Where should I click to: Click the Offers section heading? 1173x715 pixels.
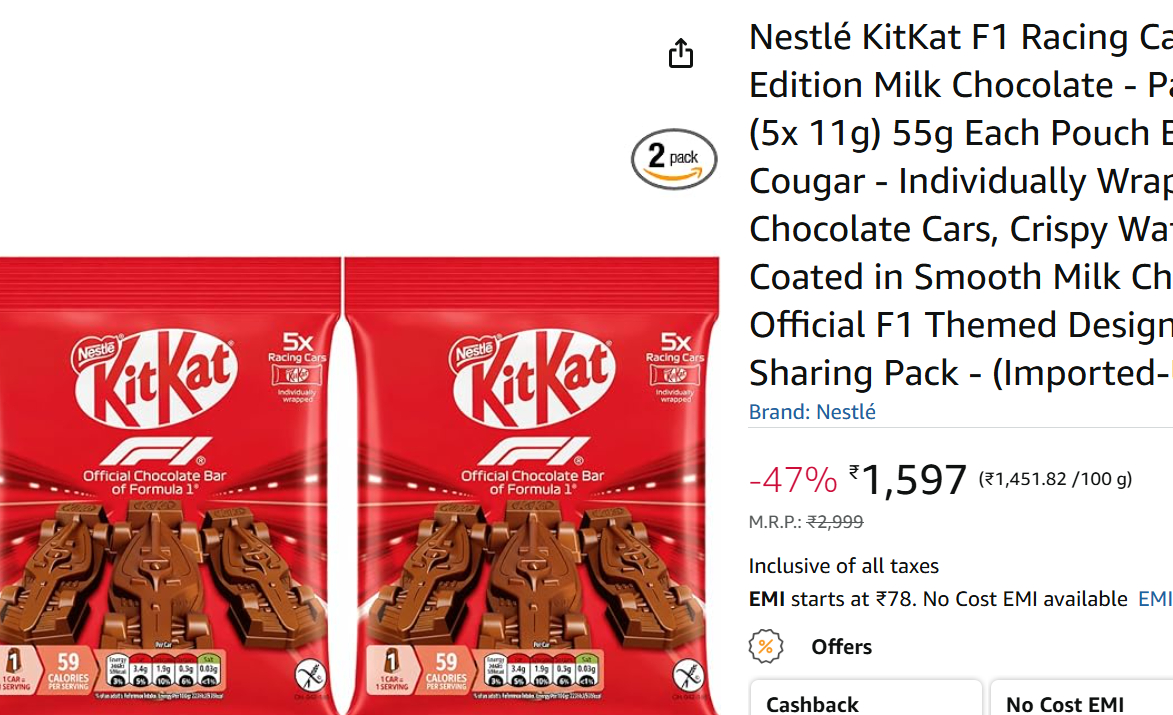click(x=842, y=647)
